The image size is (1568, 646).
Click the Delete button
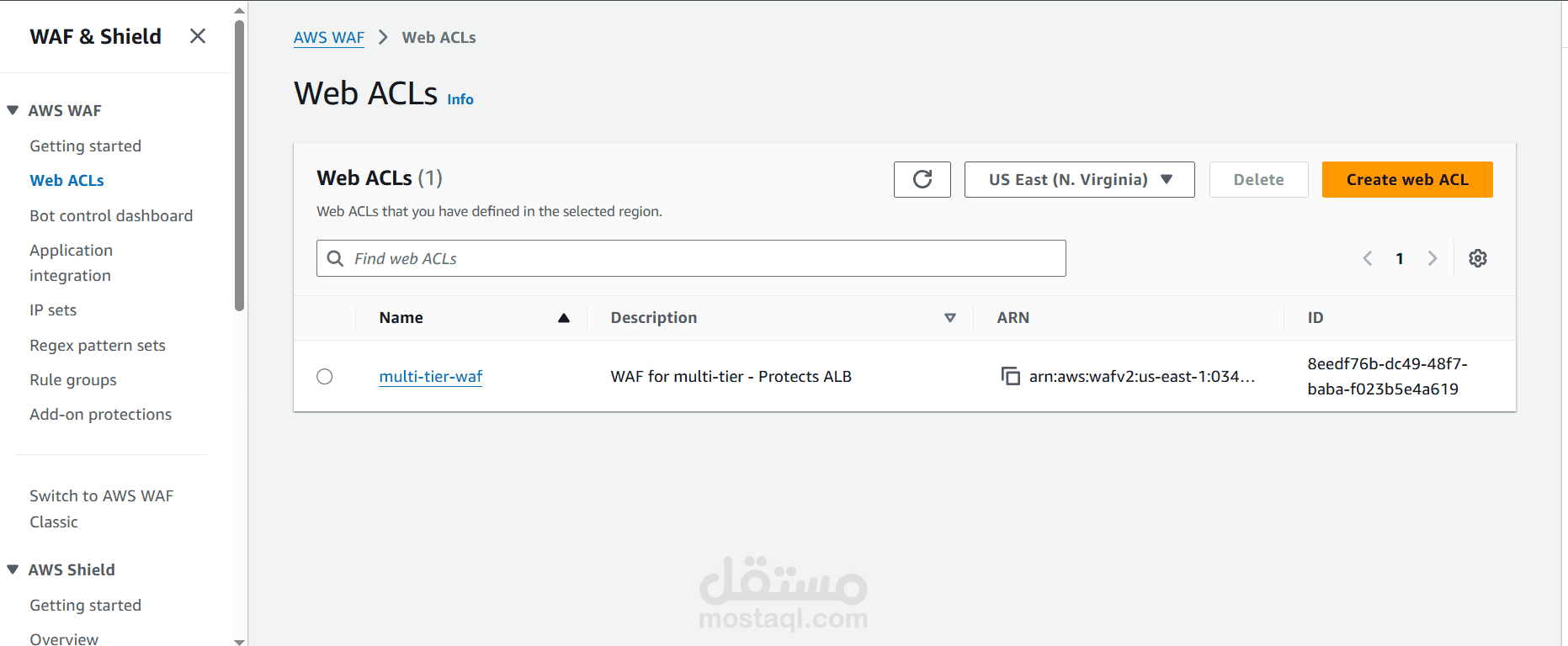point(1259,179)
